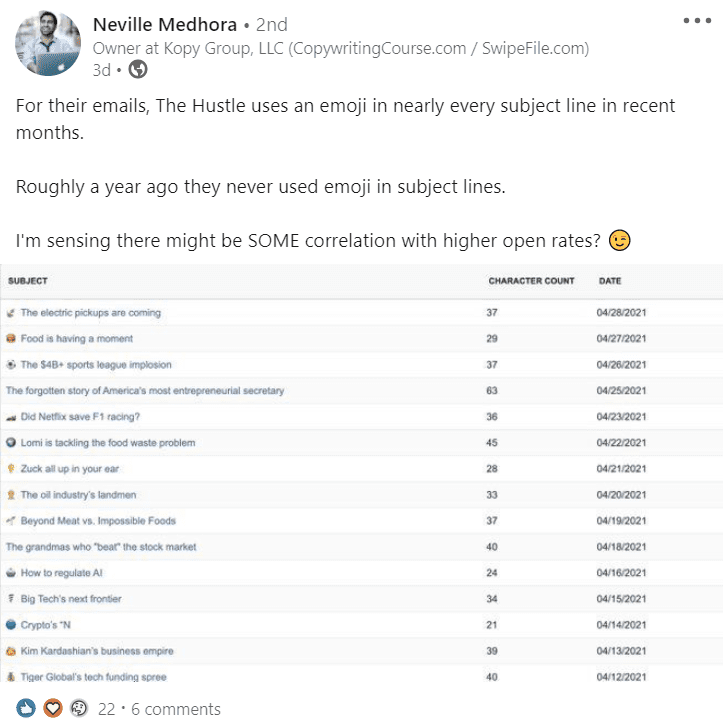Sort by the DATE column header

click(610, 281)
